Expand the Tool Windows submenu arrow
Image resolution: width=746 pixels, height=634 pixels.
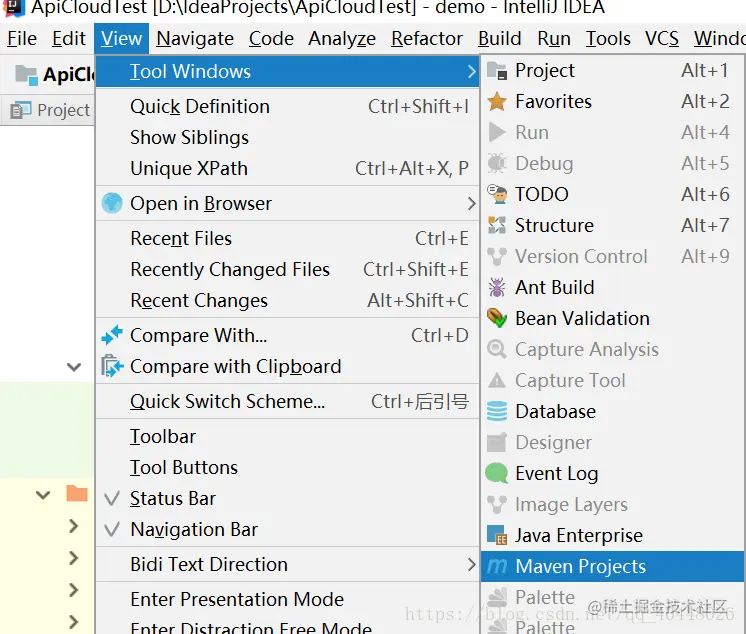pyautogui.click(x=471, y=71)
